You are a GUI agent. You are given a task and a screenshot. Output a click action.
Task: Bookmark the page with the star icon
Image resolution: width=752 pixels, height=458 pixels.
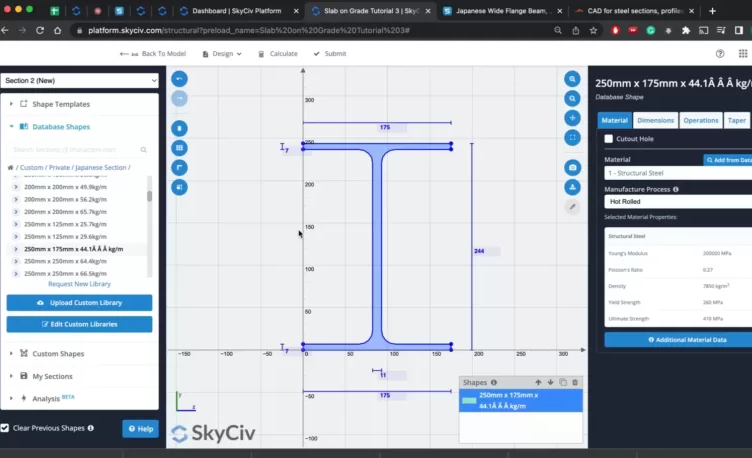tap(593, 30)
